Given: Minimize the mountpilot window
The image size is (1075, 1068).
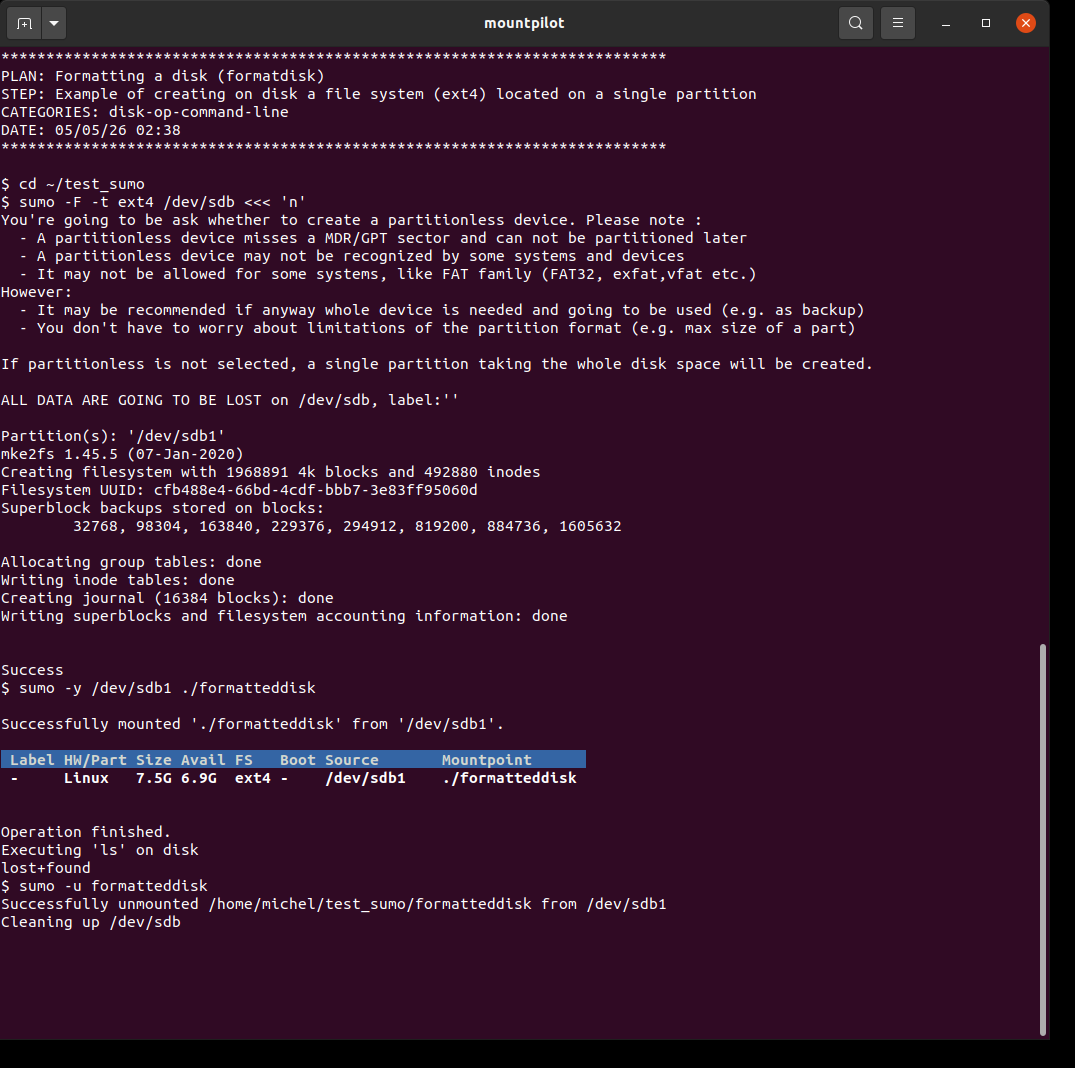Looking at the screenshot, I should coord(946,23).
